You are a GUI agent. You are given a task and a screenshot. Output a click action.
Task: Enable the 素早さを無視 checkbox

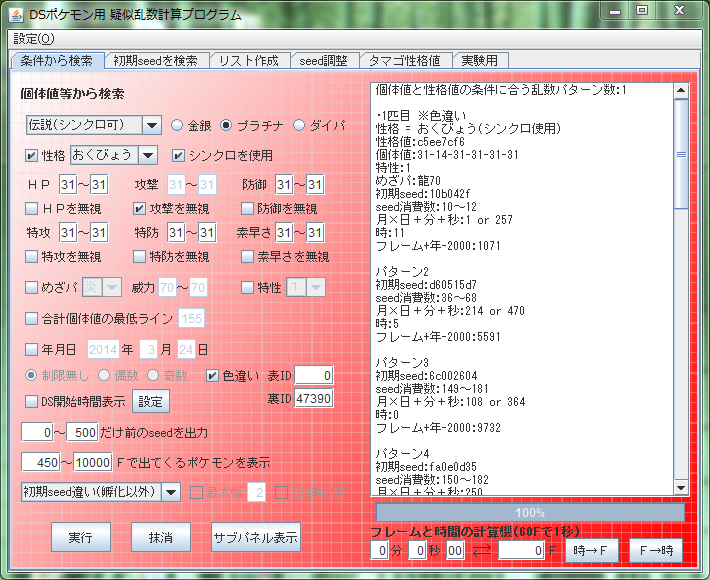(247, 257)
